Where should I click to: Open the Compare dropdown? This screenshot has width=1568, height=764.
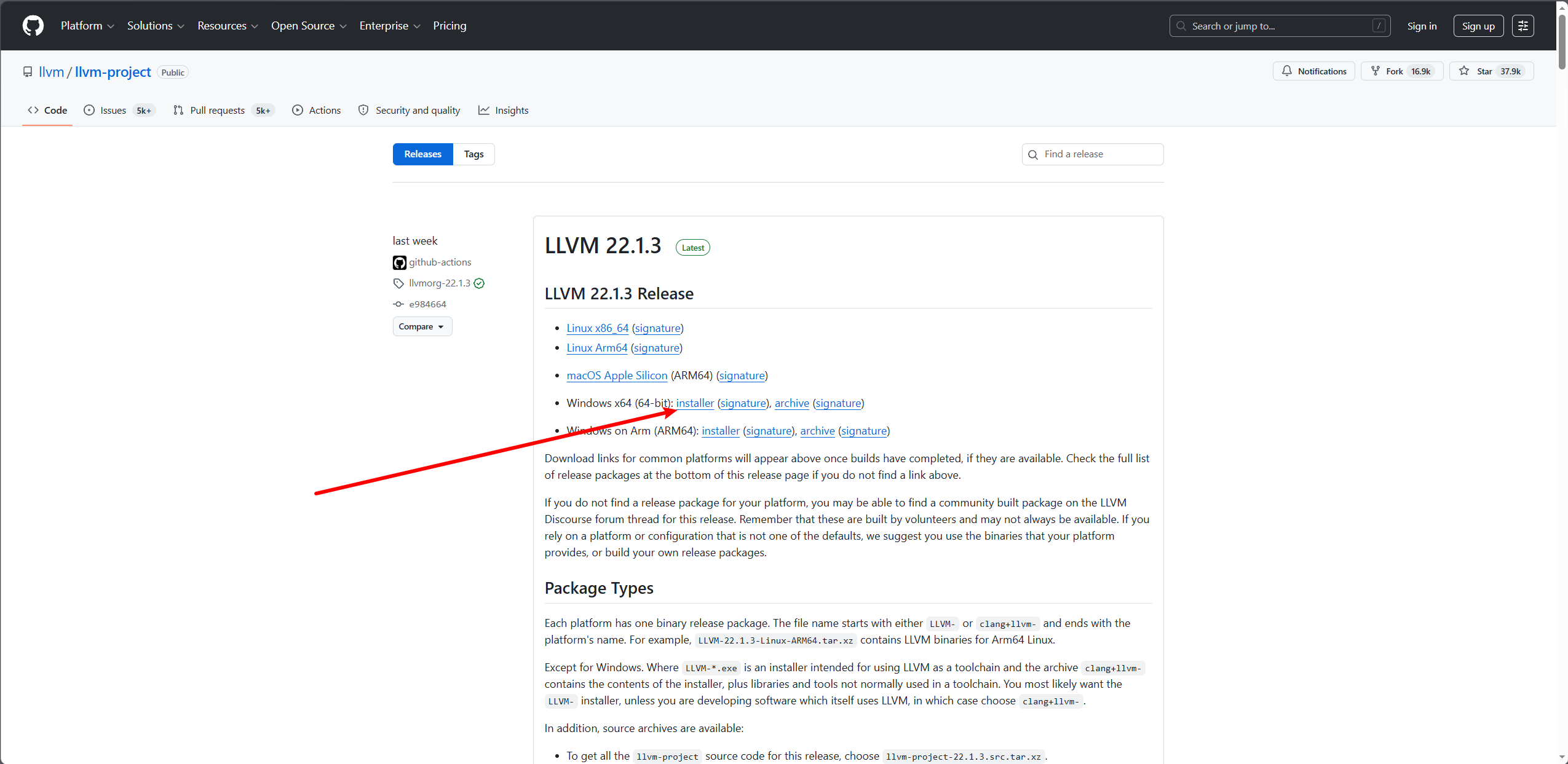(422, 326)
